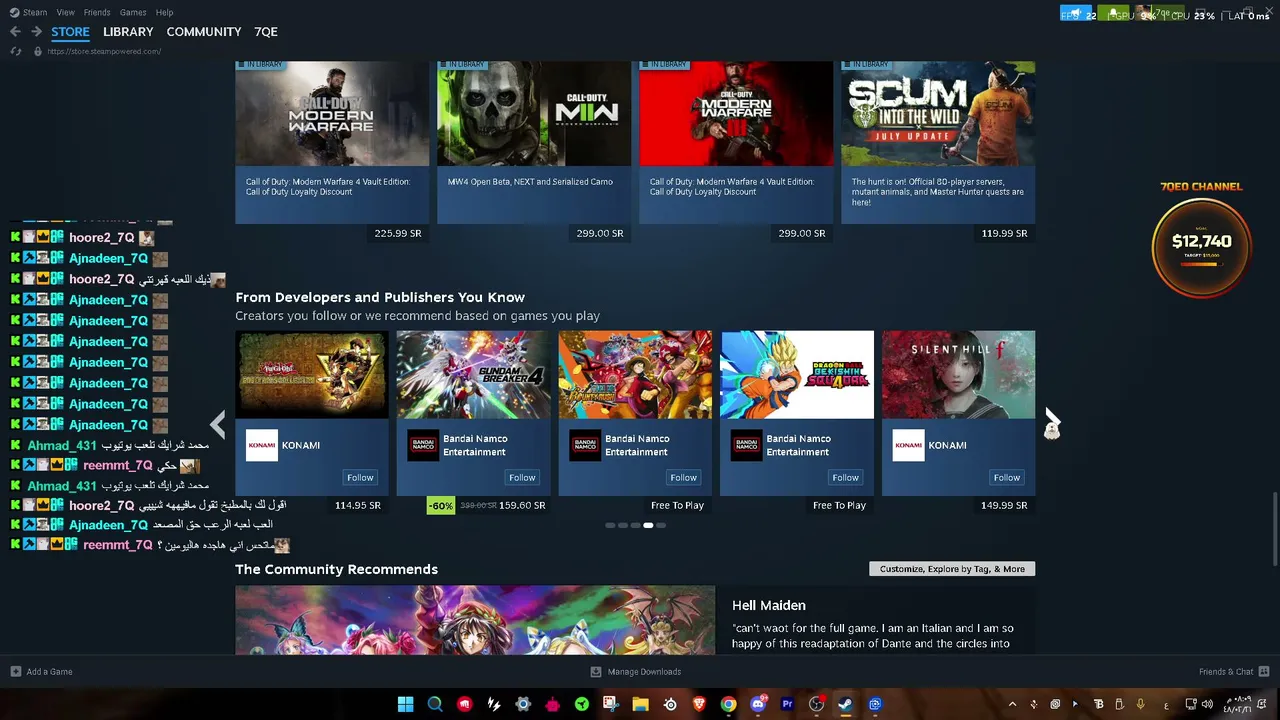The height and width of the screenshot is (720, 1280).
Task: Open the Windows Start menu
Action: pyautogui.click(x=405, y=704)
